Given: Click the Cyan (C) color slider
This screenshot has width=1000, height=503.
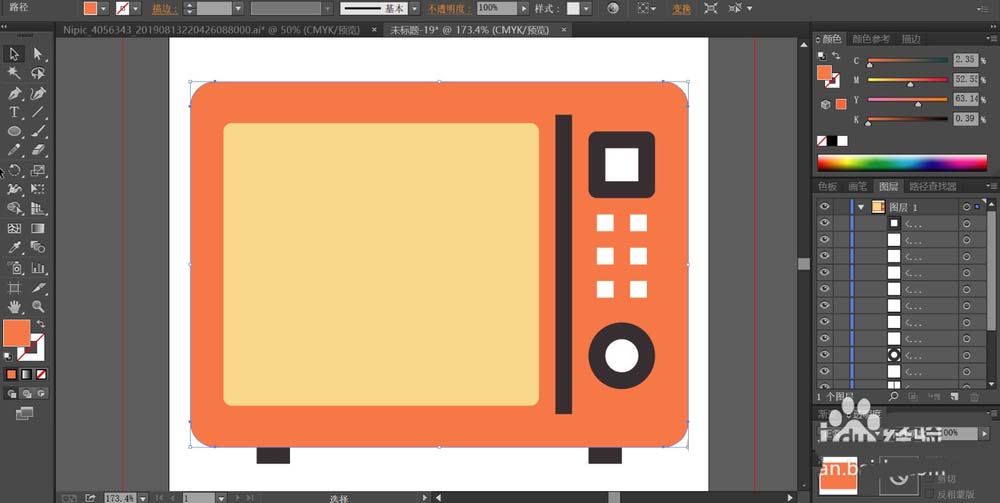Looking at the screenshot, I should pos(908,61).
